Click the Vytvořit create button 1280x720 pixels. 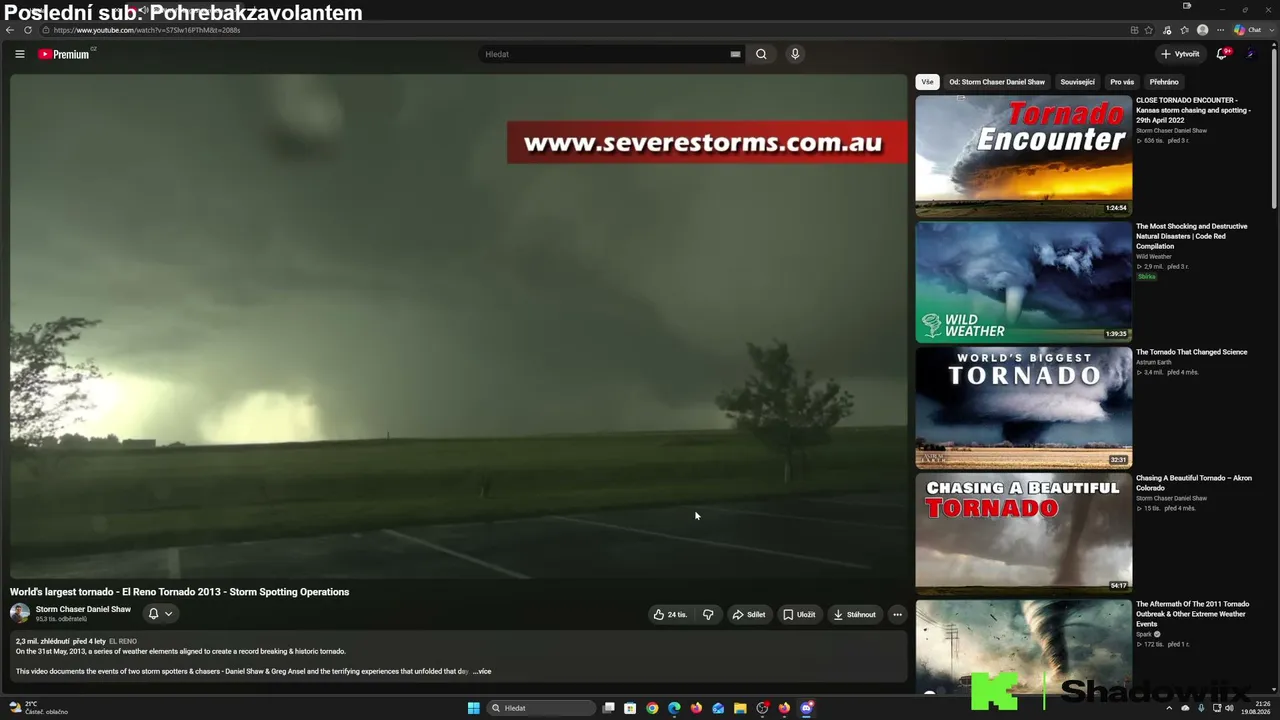click(x=1180, y=54)
